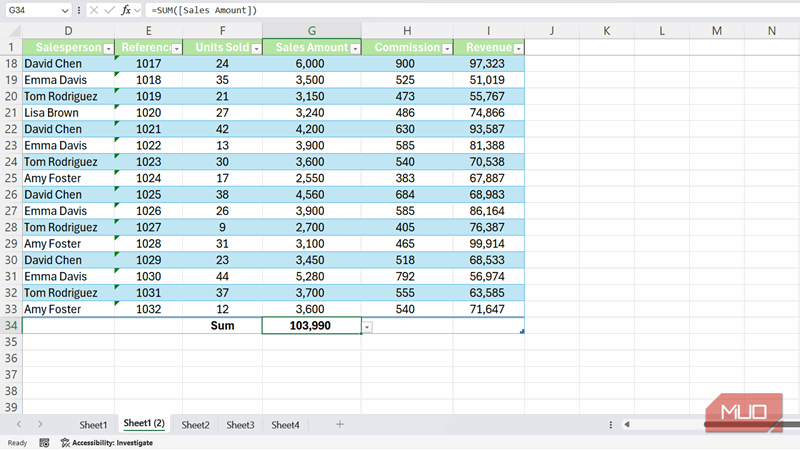This screenshot has width=800, height=450.
Task: Click the Insert Function fx icon
Action: click(126, 10)
